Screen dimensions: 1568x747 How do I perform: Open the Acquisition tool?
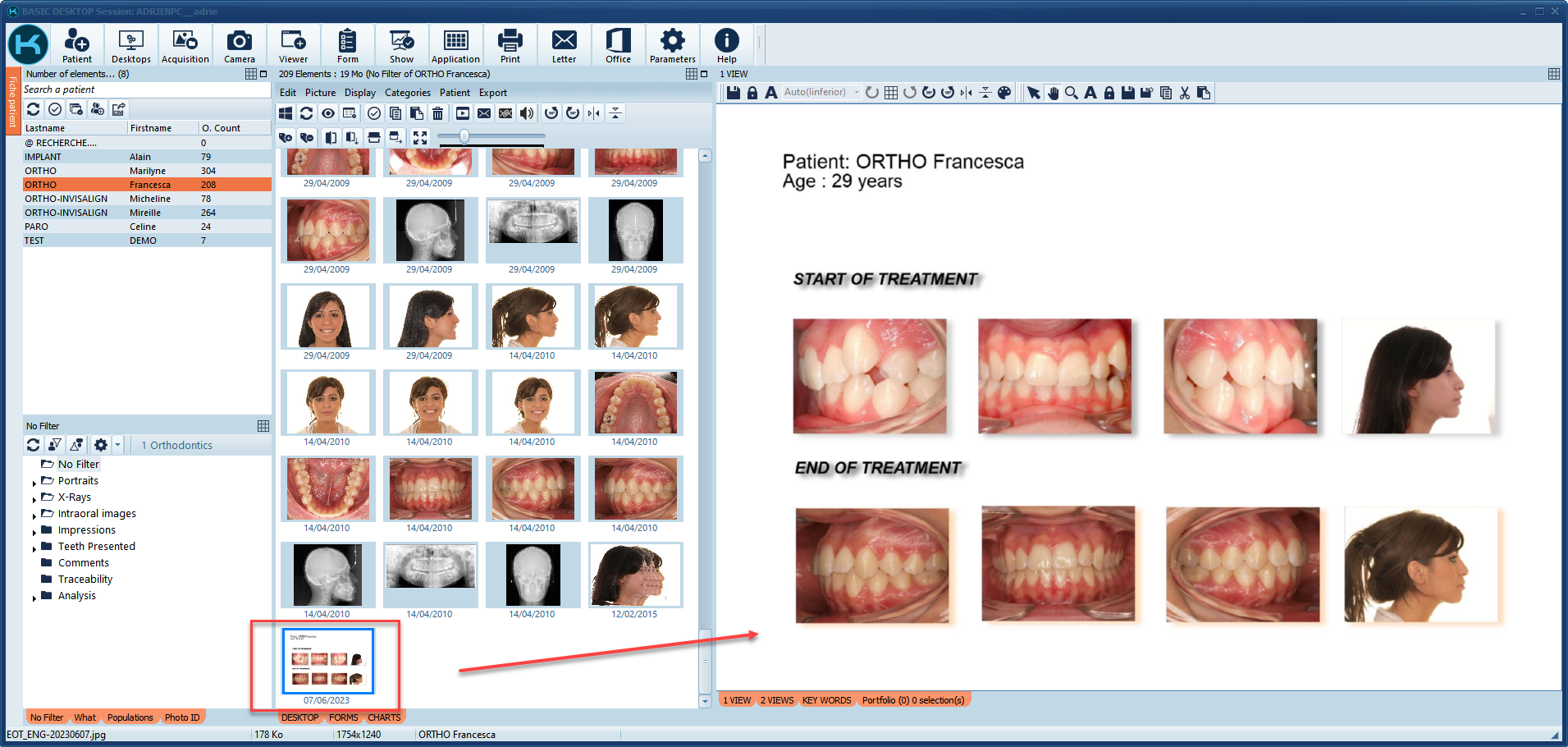click(x=185, y=45)
